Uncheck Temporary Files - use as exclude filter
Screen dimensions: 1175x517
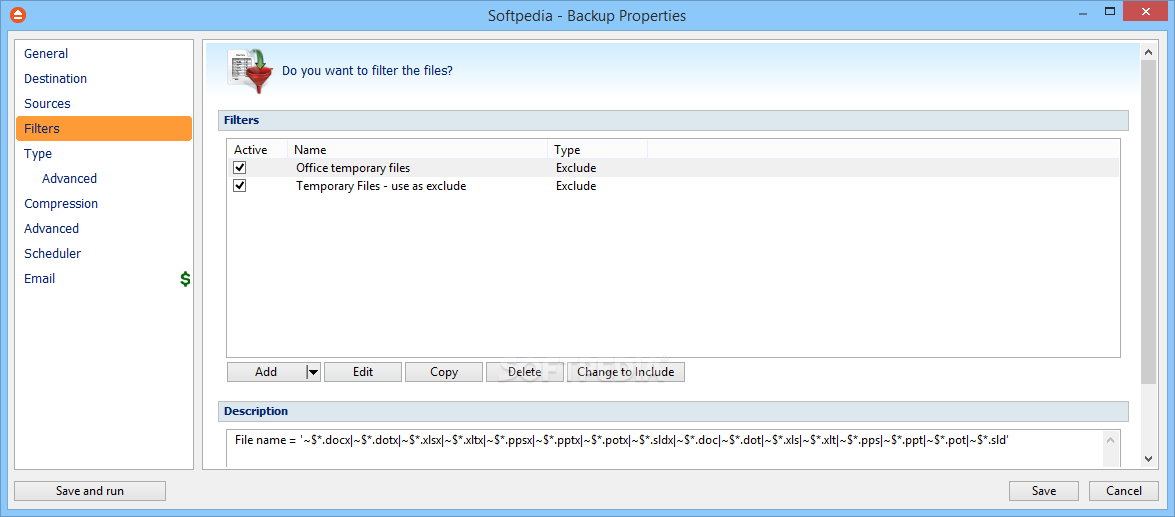pos(240,186)
